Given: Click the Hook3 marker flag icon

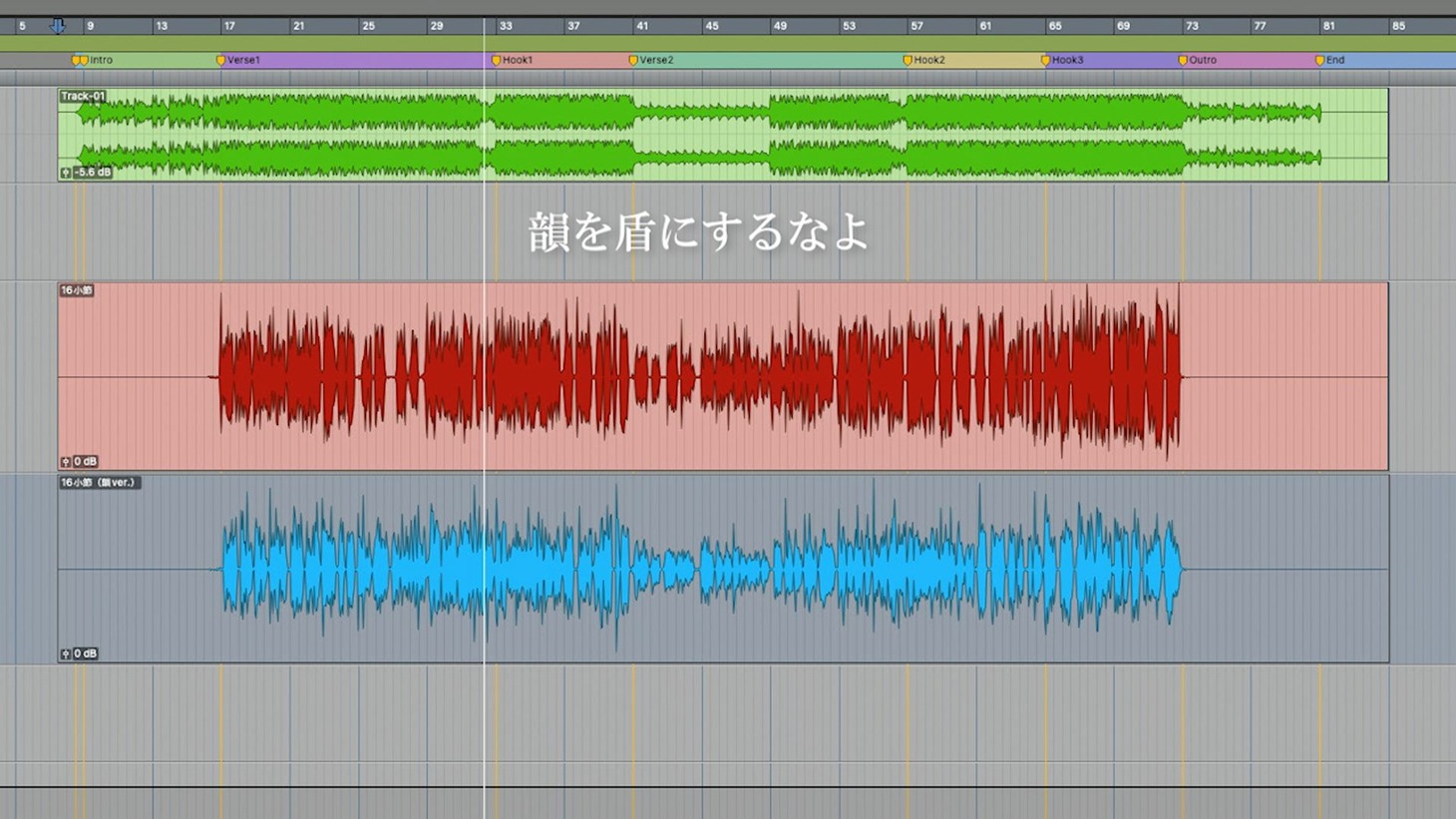Looking at the screenshot, I should coord(1045,61).
